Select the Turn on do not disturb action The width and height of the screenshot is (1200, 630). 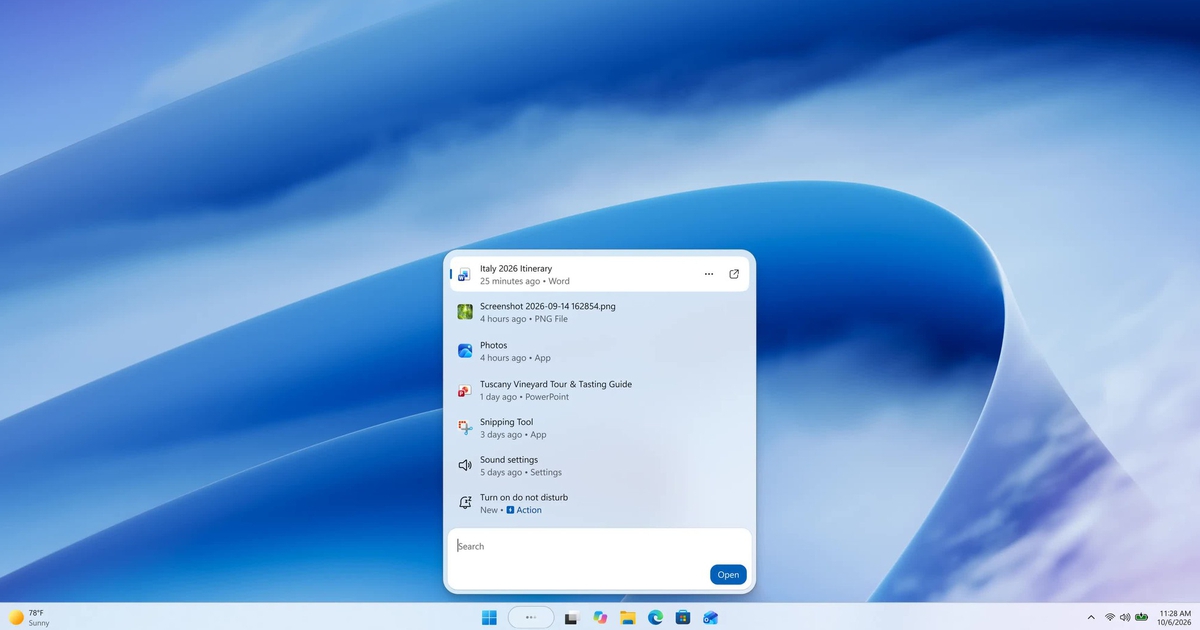(600, 503)
